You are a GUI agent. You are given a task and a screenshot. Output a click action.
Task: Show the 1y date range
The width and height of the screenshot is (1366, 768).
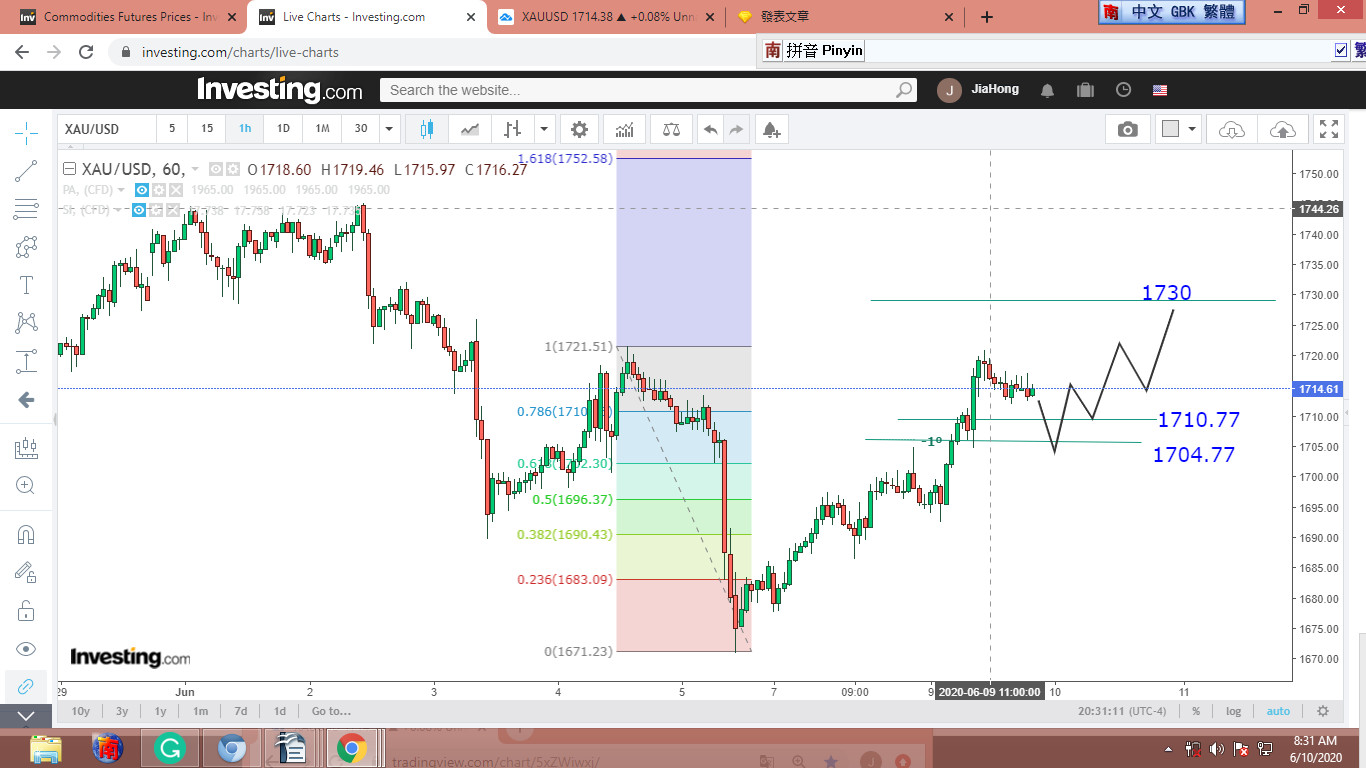[160, 711]
